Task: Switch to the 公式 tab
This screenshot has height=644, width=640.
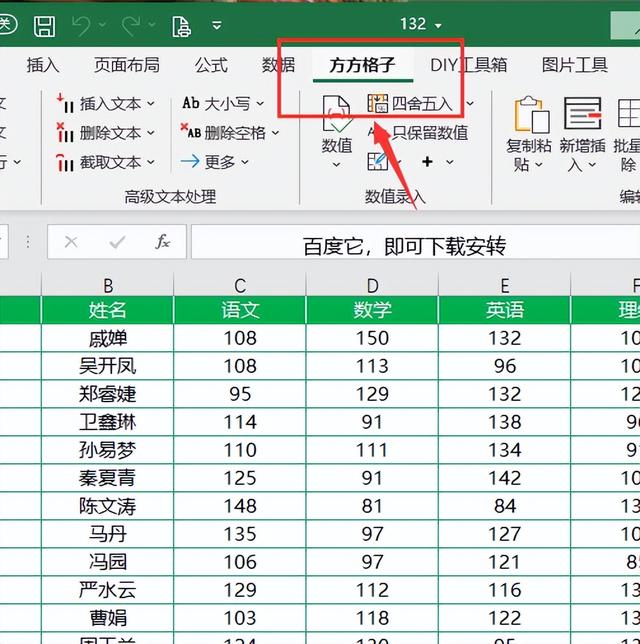Action: [x=211, y=65]
